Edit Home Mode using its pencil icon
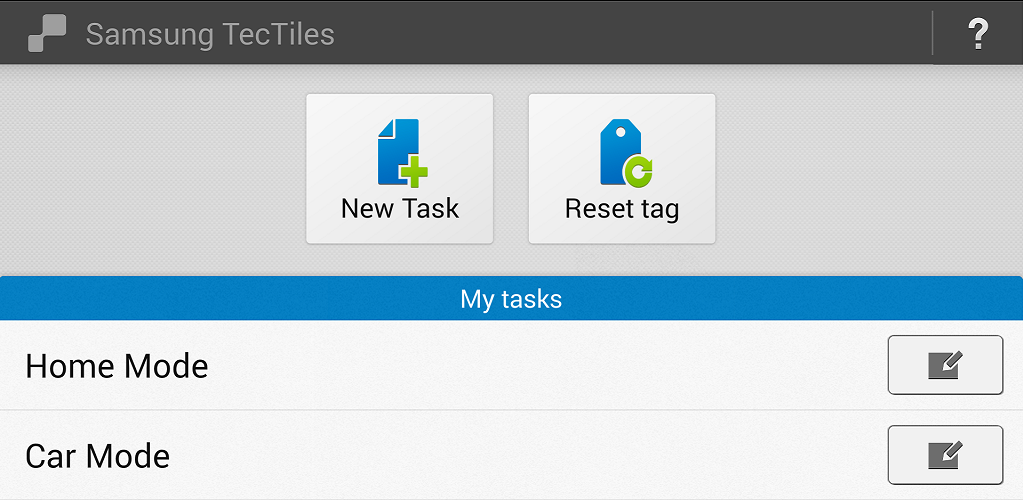This screenshot has height=500, width=1024. click(945, 365)
